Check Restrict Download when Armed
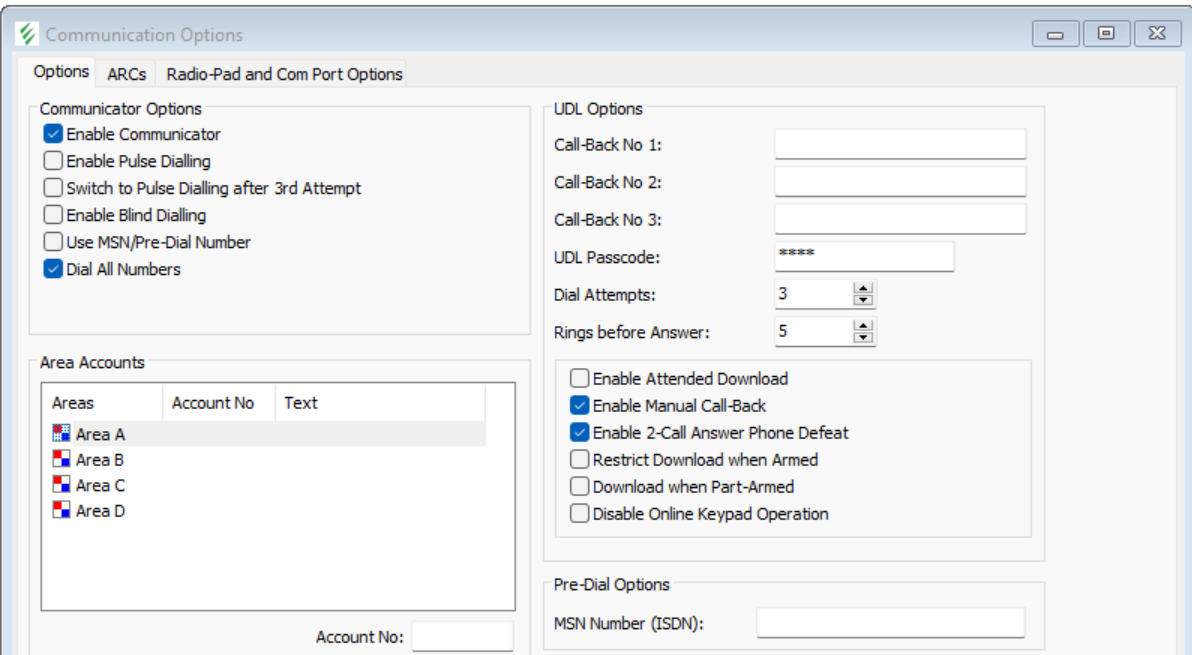The height and width of the screenshot is (655, 1192). [x=580, y=460]
